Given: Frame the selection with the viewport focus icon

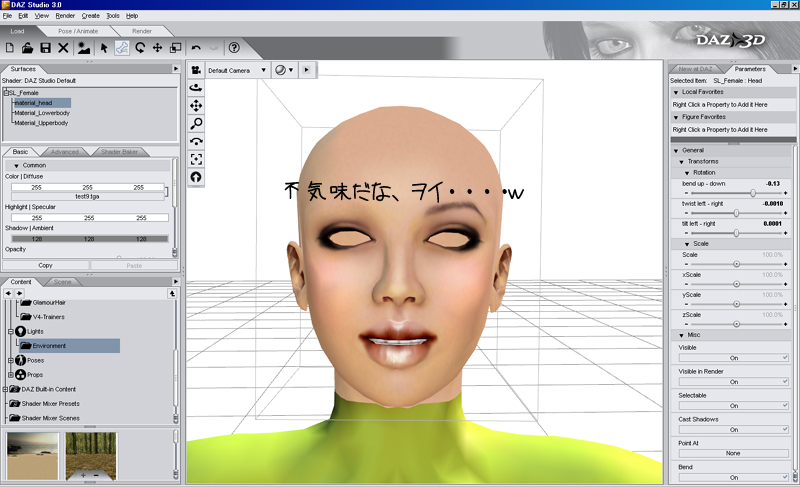Looking at the screenshot, I should pyautogui.click(x=196, y=159).
